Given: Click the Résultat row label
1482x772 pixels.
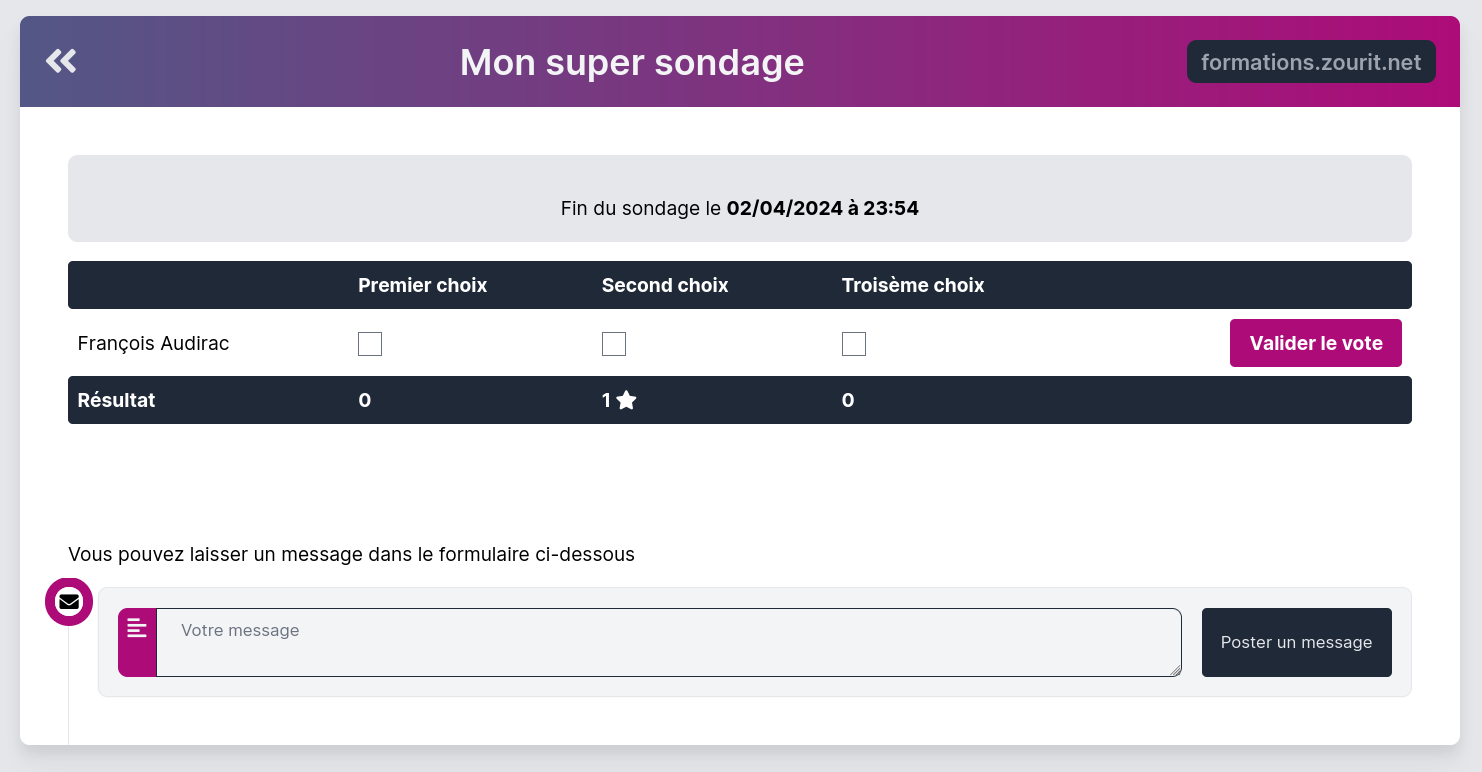Looking at the screenshot, I should point(116,401).
